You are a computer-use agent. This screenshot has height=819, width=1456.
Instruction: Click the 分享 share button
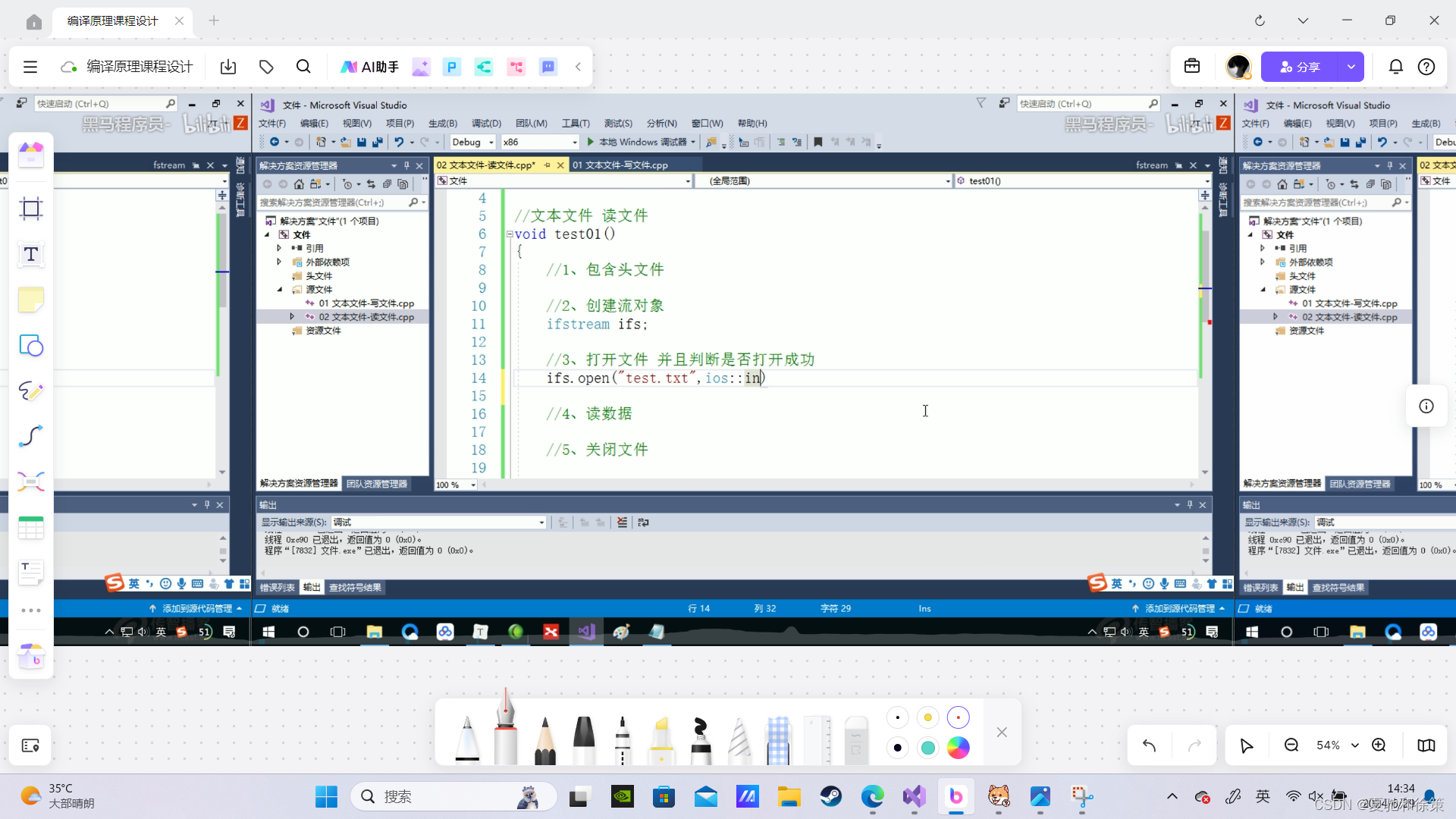pyautogui.click(x=1299, y=67)
